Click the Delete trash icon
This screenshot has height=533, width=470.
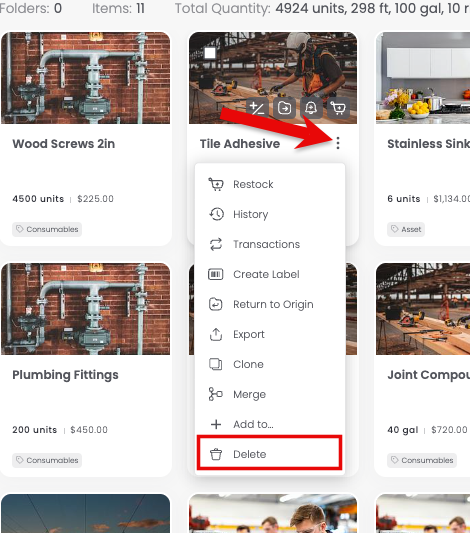click(x=216, y=454)
